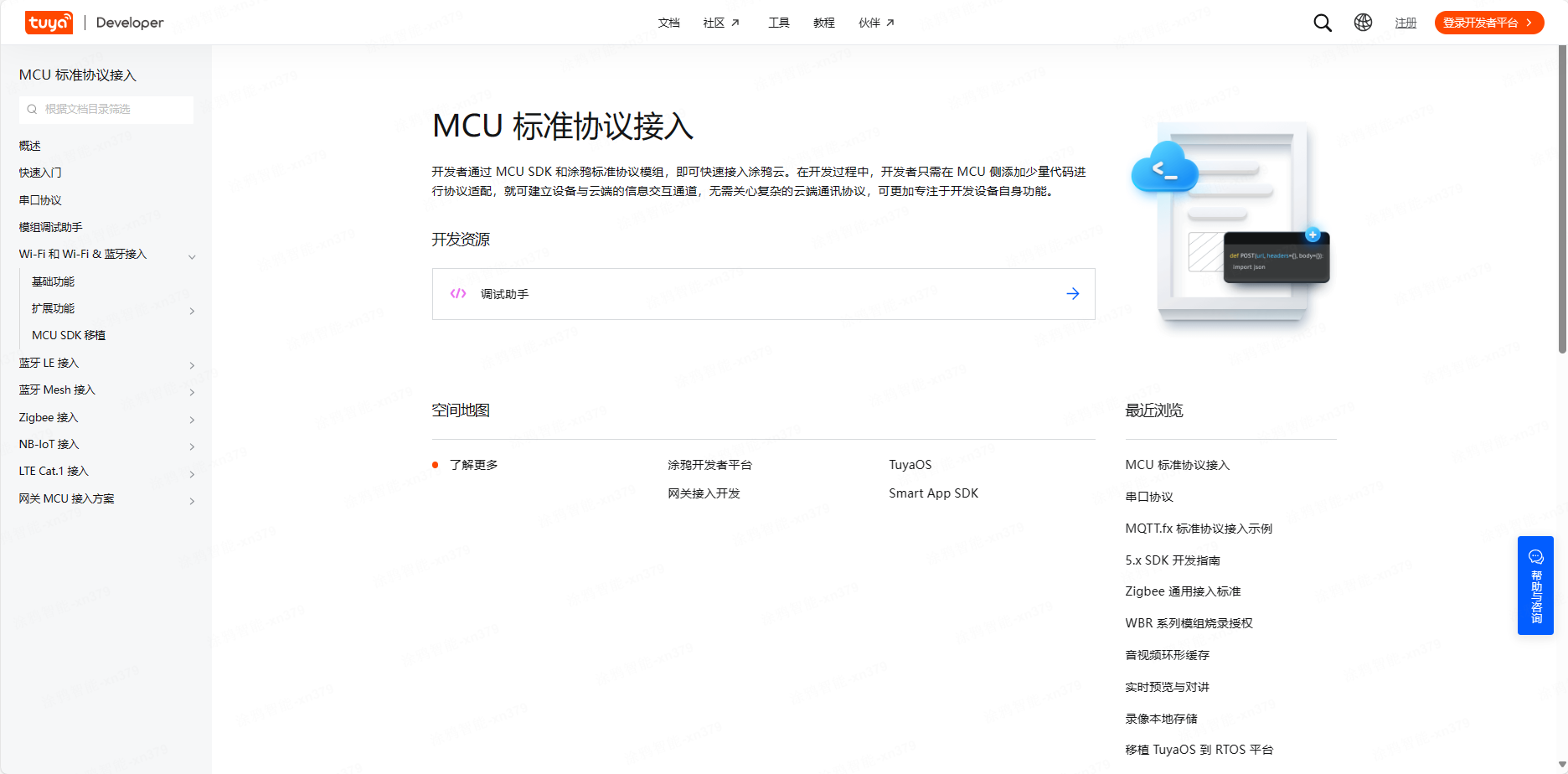The image size is (1568, 774).
Task: Open the search magnifier icon in header
Action: click(x=1323, y=23)
